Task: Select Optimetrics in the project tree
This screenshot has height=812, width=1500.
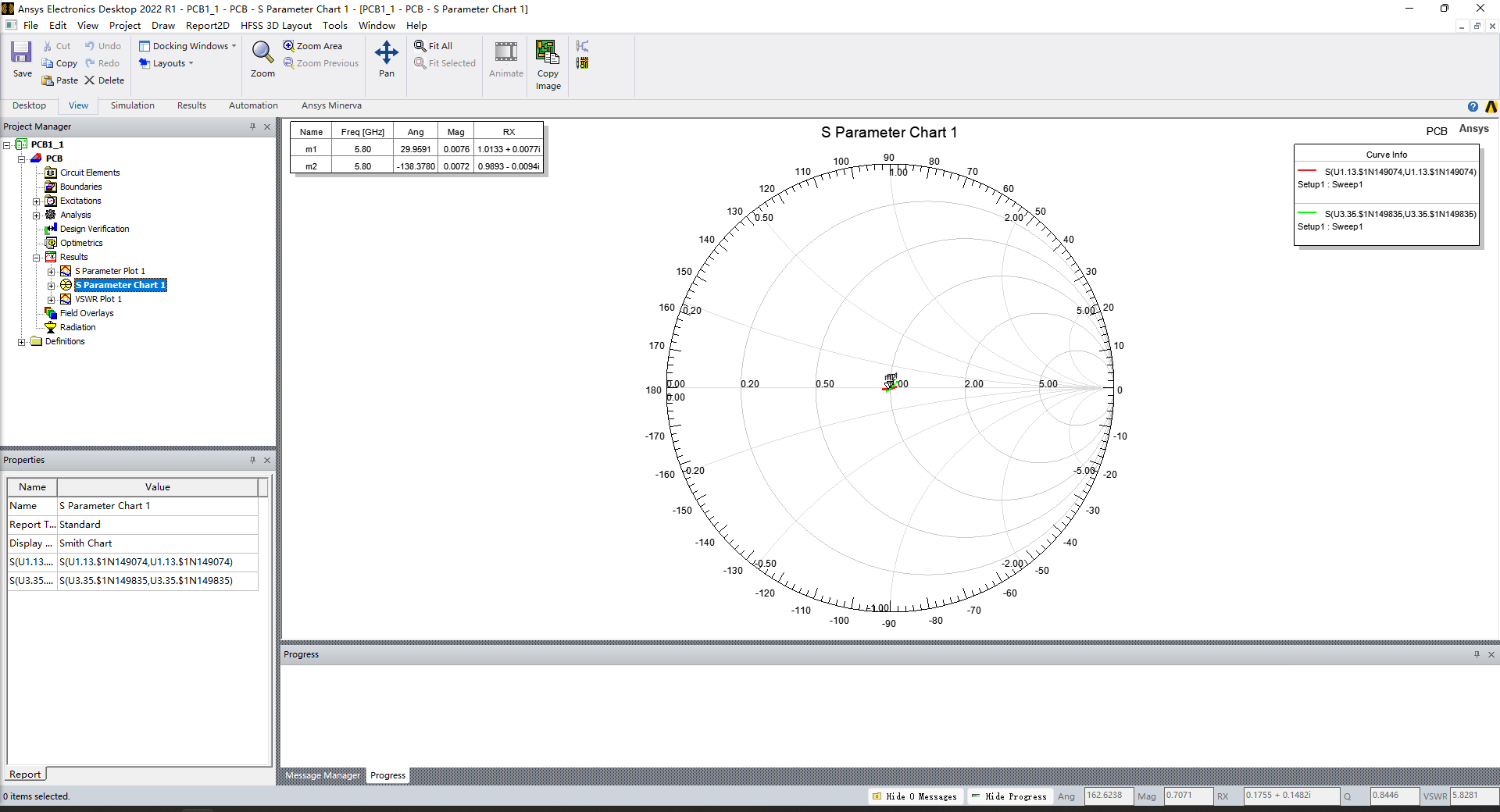Action: coord(81,243)
